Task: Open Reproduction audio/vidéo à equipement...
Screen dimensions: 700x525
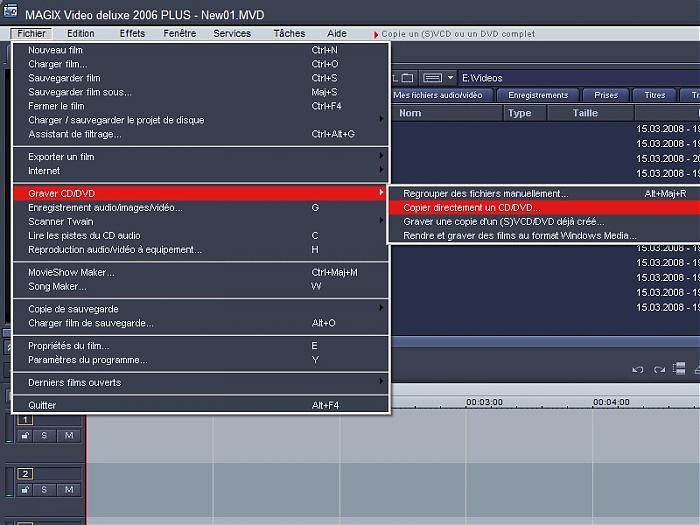Action: (x=201, y=250)
